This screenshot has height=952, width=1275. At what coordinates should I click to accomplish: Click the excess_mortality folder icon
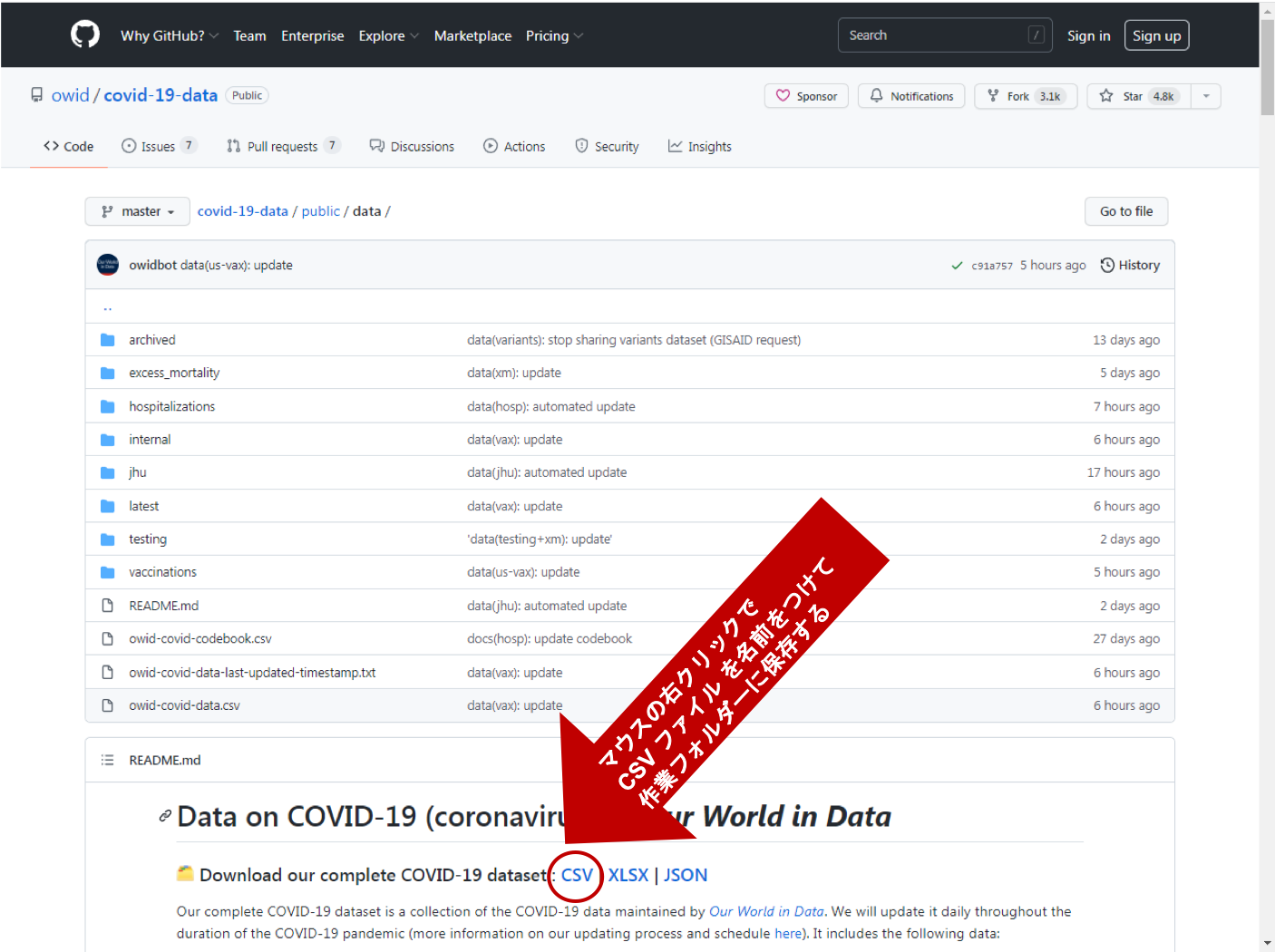(x=108, y=373)
